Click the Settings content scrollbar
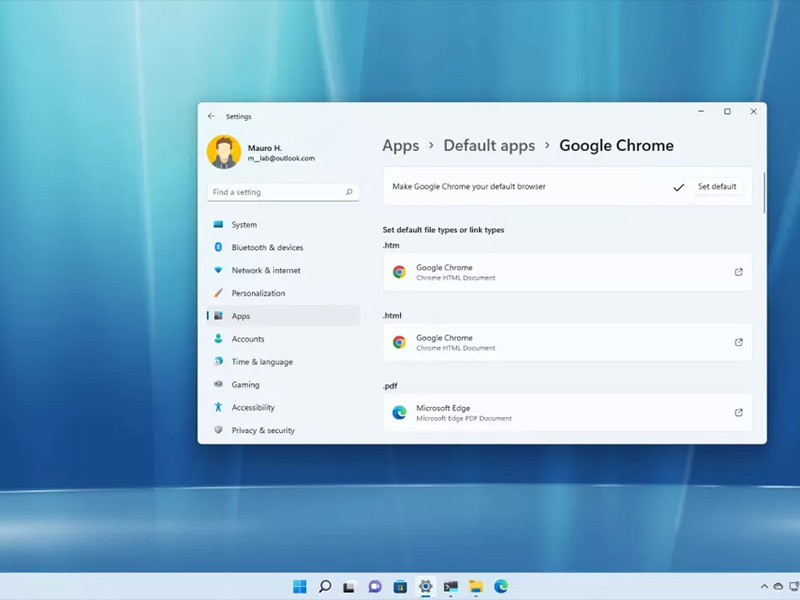 tap(764, 193)
